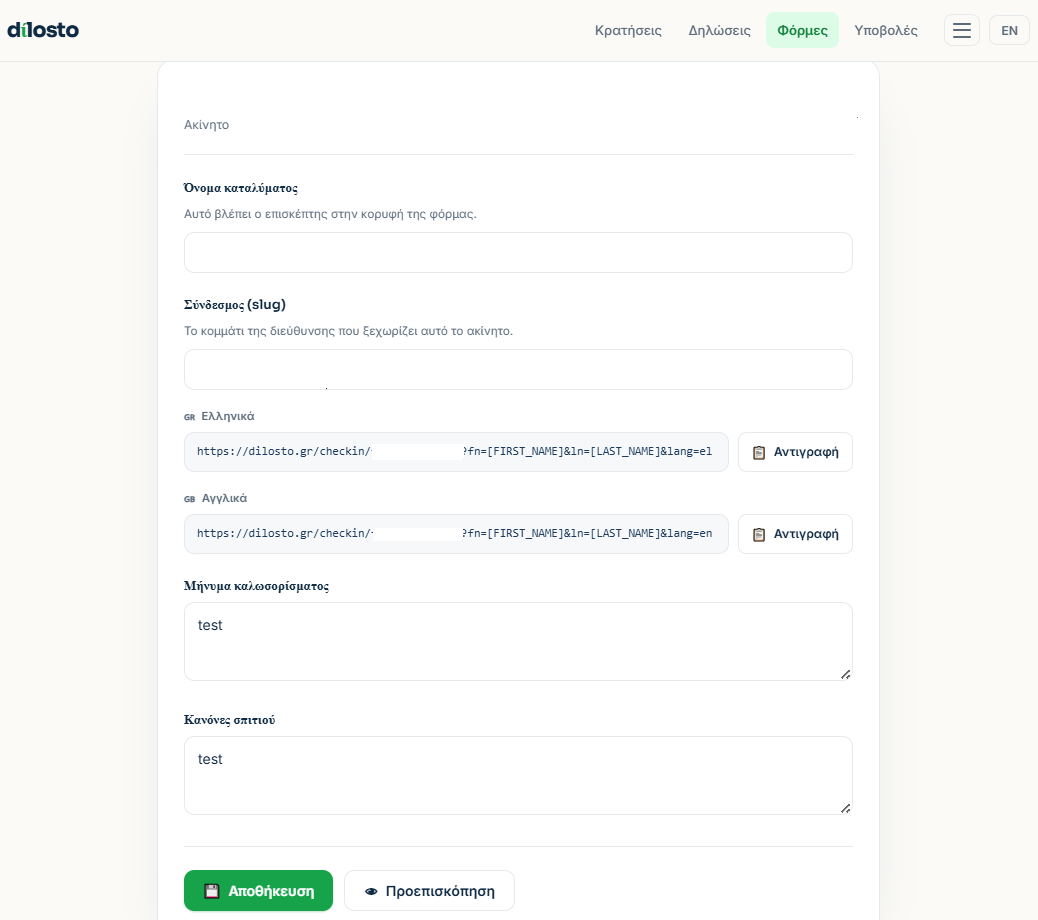Click the dilosto logo

(43, 30)
